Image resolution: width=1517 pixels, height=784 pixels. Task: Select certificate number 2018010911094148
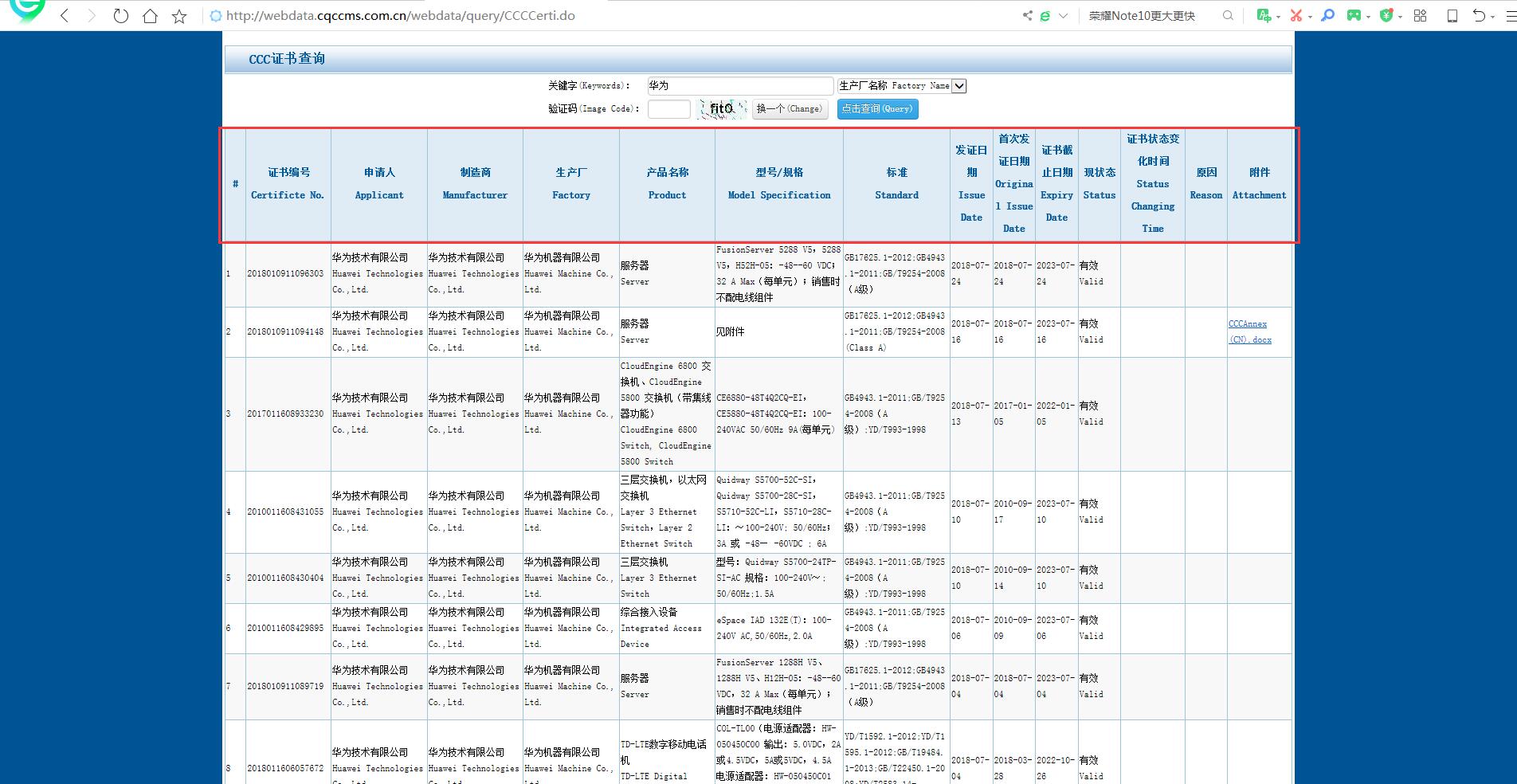click(x=285, y=332)
